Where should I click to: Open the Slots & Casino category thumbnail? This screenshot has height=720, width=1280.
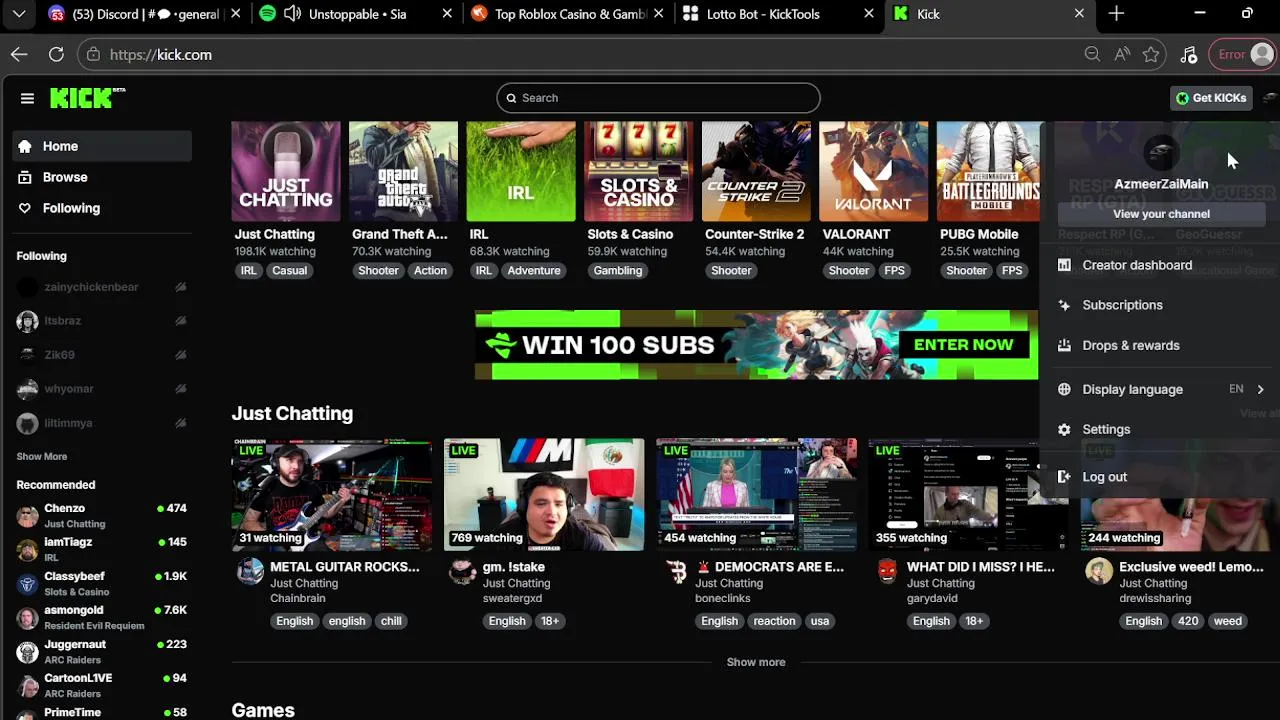pos(638,171)
